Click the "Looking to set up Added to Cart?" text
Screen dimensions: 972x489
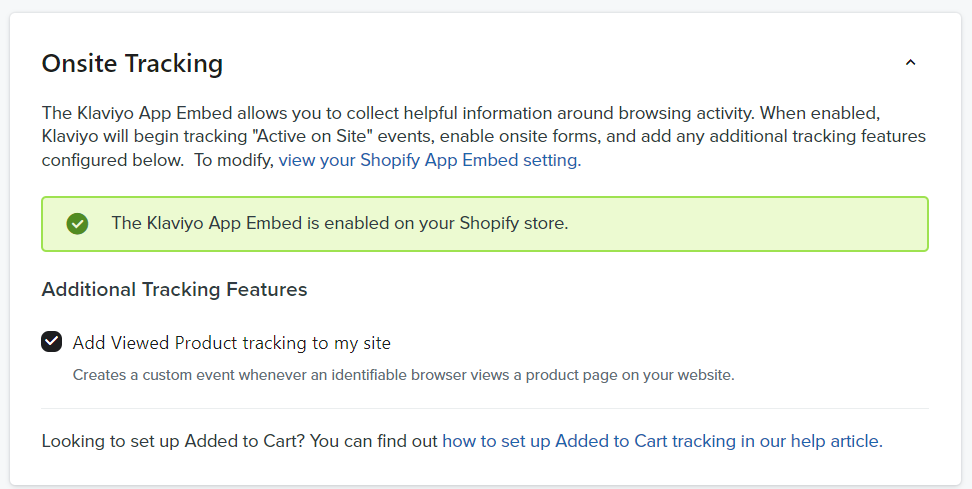point(173,441)
